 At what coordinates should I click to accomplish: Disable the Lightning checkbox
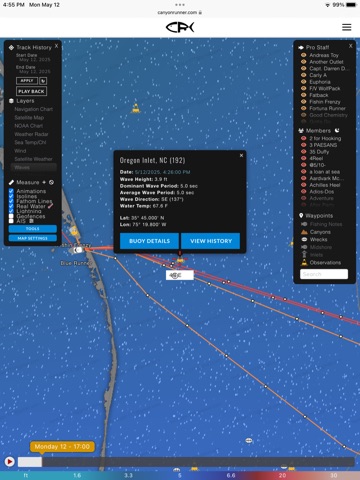(x=11, y=211)
